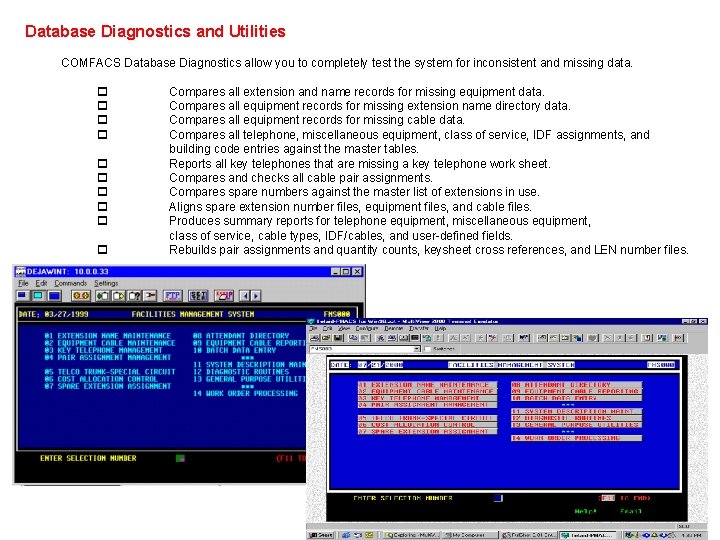The width and height of the screenshot is (720, 540).
Task: Click '01 EXTENSION NAME MAINTENANCE' in DEJAWINT
Action: coord(107,336)
